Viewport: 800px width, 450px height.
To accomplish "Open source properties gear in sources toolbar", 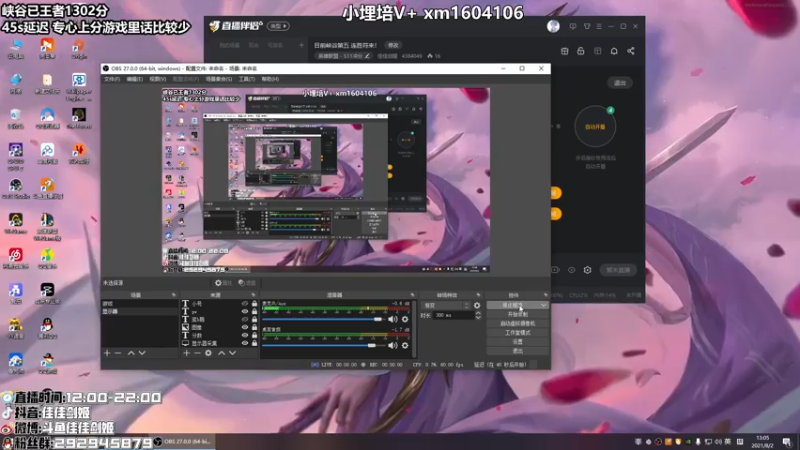I will tap(208, 353).
